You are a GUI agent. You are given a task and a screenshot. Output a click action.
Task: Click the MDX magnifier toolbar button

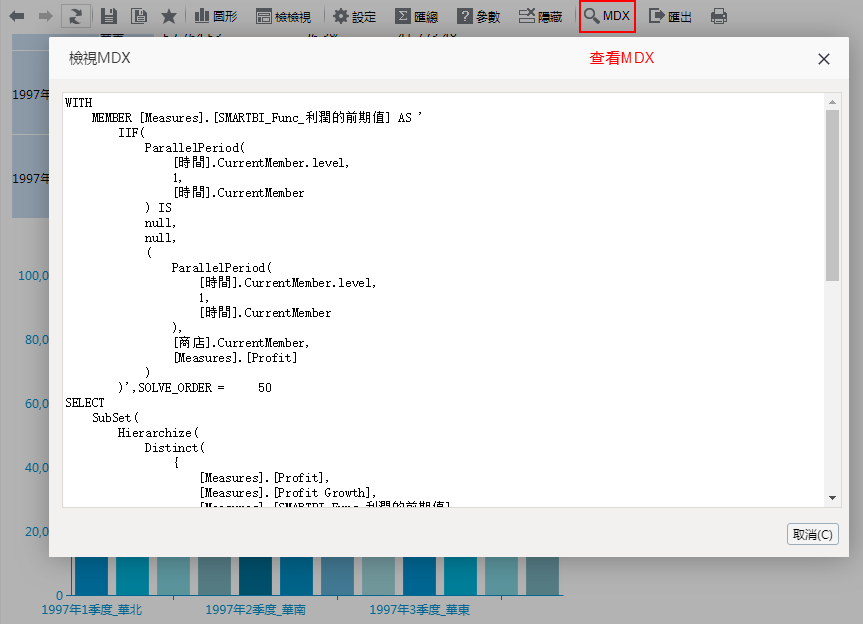pos(607,16)
